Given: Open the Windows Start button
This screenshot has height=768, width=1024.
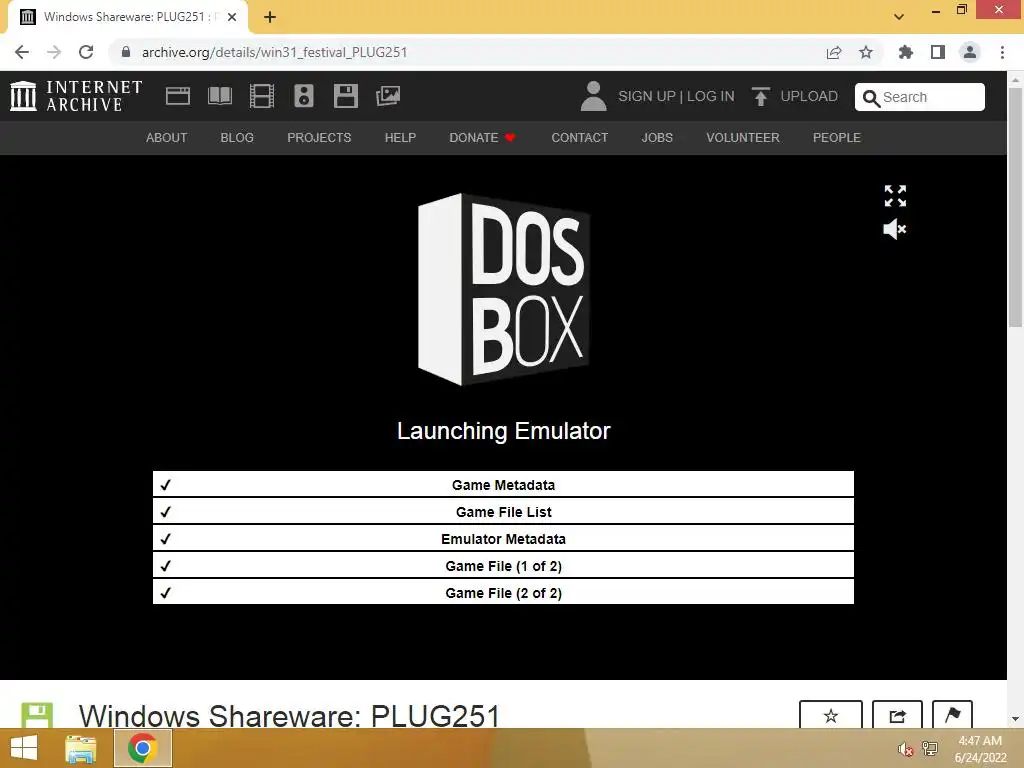Looking at the screenshot, I should click(x=24, y=748).
